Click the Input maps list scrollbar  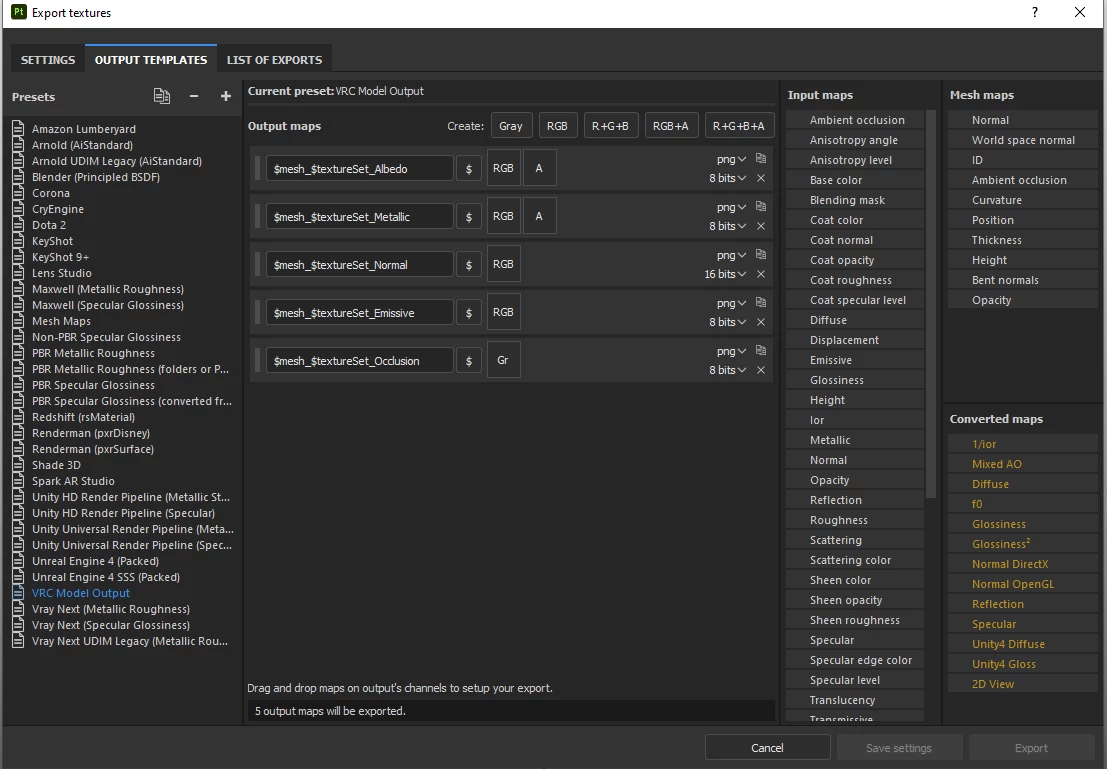[931, 304]
